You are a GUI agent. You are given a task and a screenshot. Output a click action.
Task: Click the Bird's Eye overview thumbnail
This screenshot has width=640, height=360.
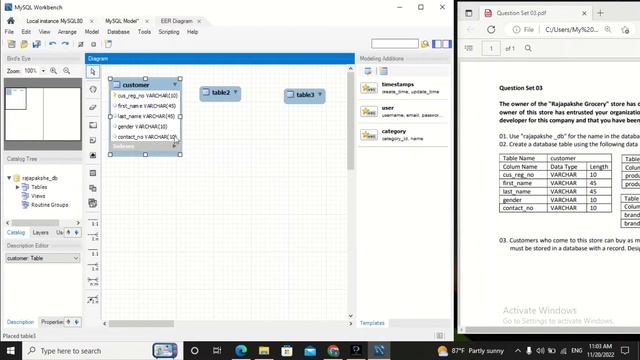click(x=43, y=114)
